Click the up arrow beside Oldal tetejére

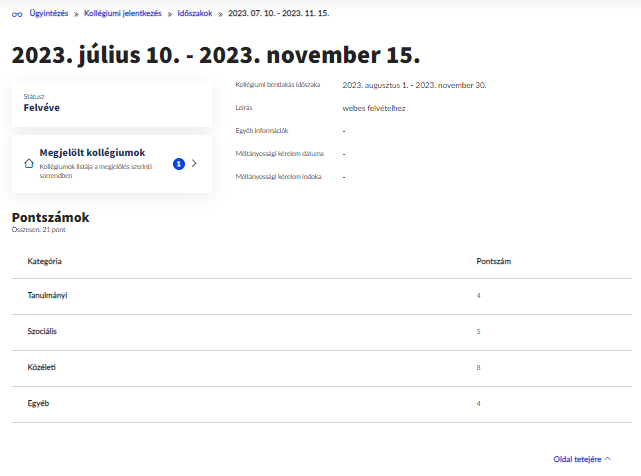(608, 459)
